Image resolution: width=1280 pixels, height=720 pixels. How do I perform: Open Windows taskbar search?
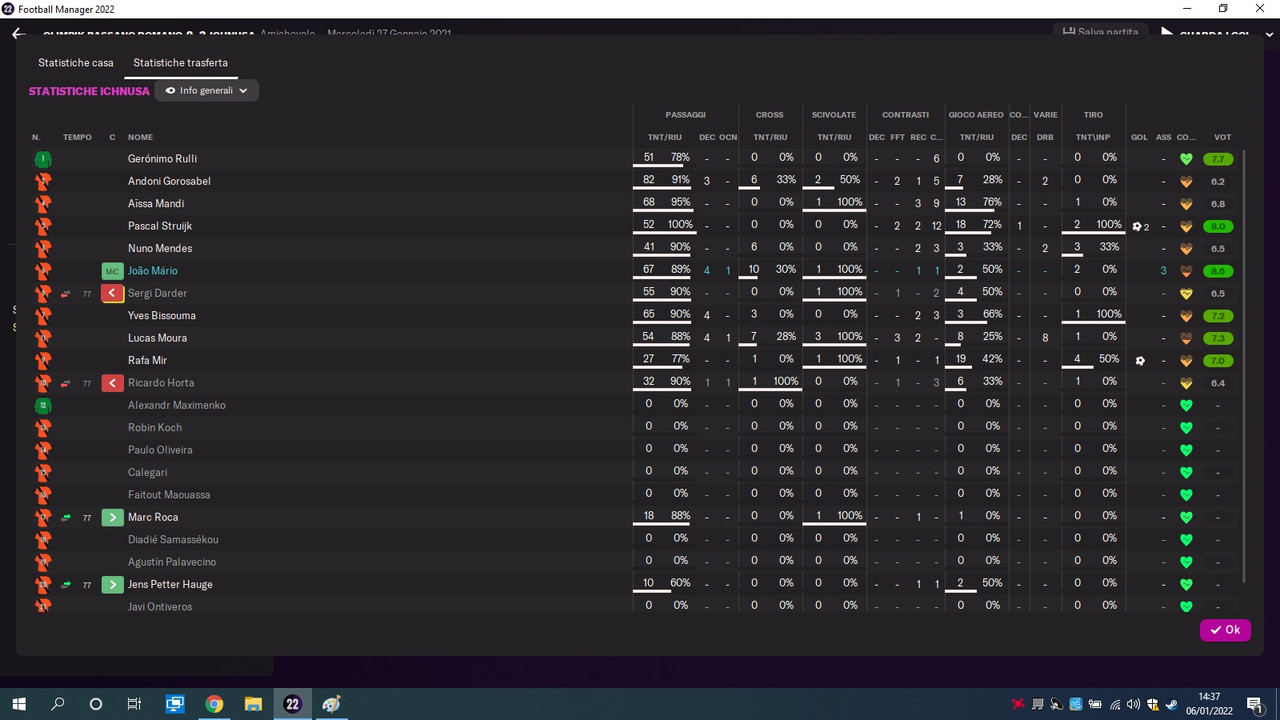pyautogui.click(x=57, y=704)
